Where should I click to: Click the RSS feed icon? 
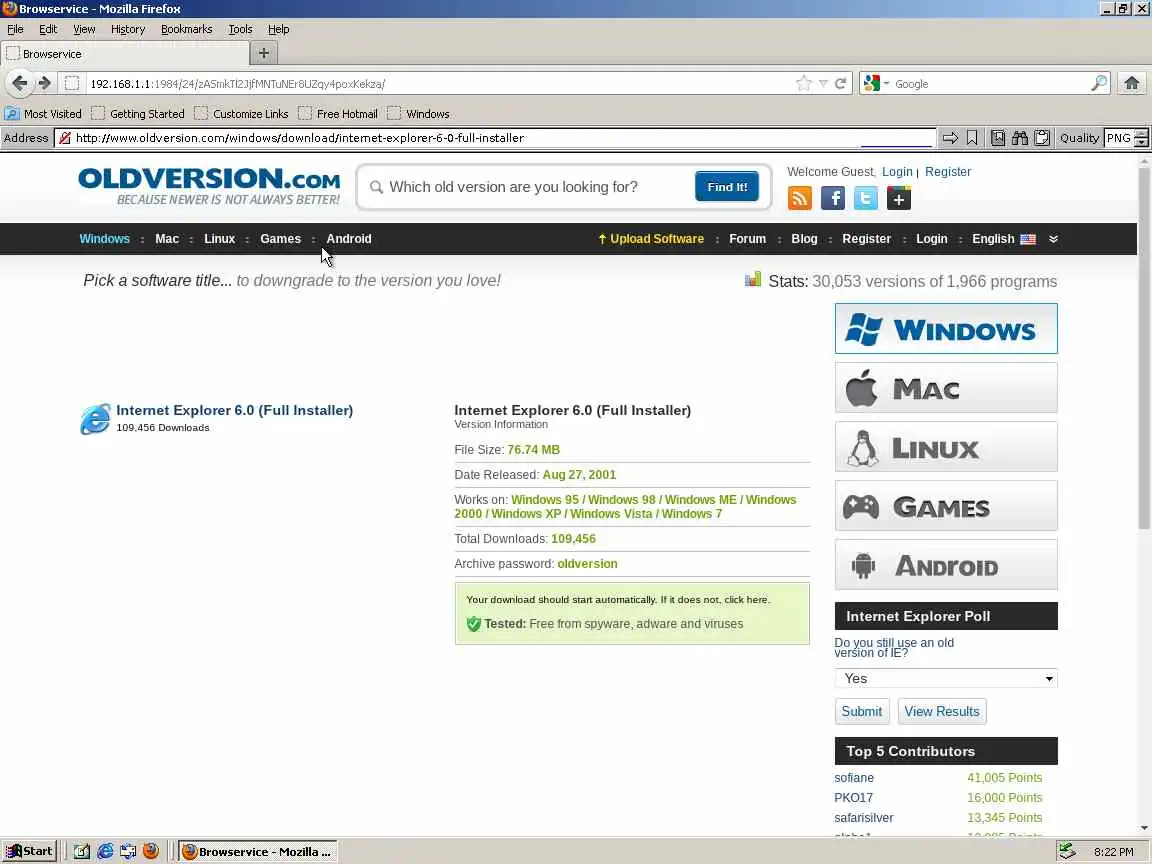[x=799, y=198]
